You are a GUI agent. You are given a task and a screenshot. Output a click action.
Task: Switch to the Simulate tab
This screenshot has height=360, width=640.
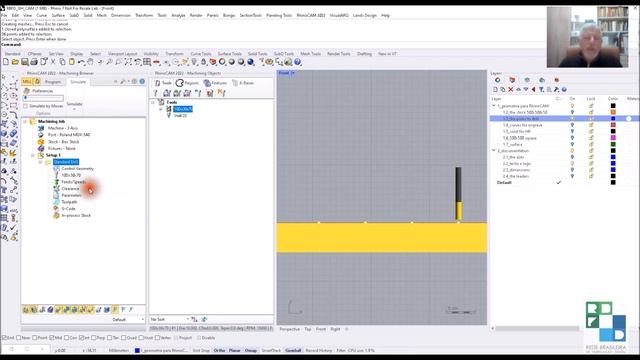78,82
